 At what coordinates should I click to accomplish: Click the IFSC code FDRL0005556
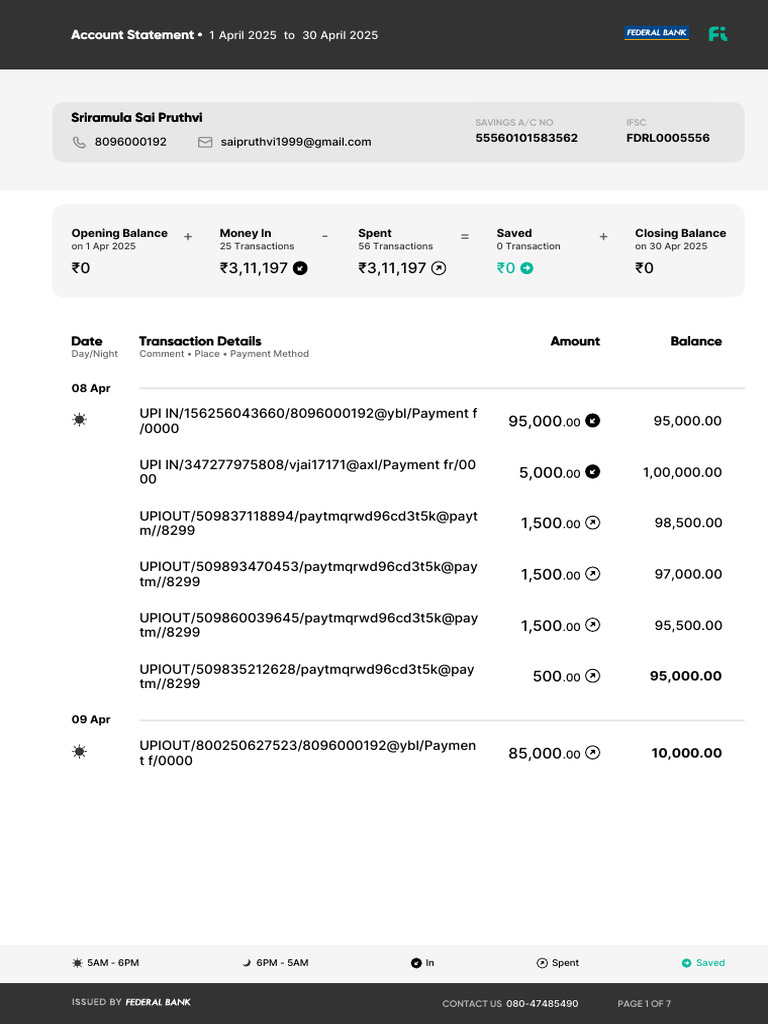tap(668, 138)
